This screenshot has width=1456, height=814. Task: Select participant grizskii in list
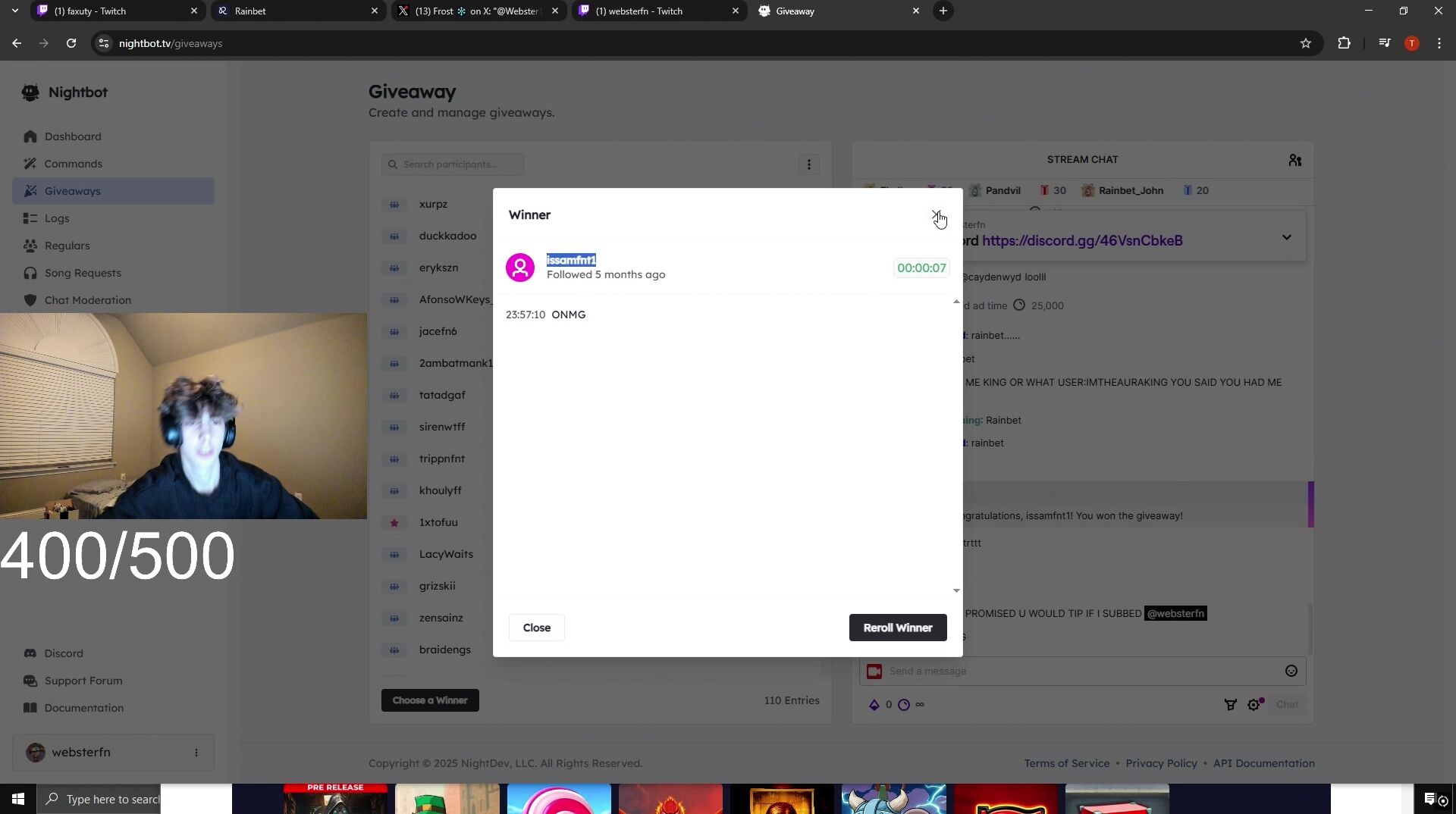point(437,586)
